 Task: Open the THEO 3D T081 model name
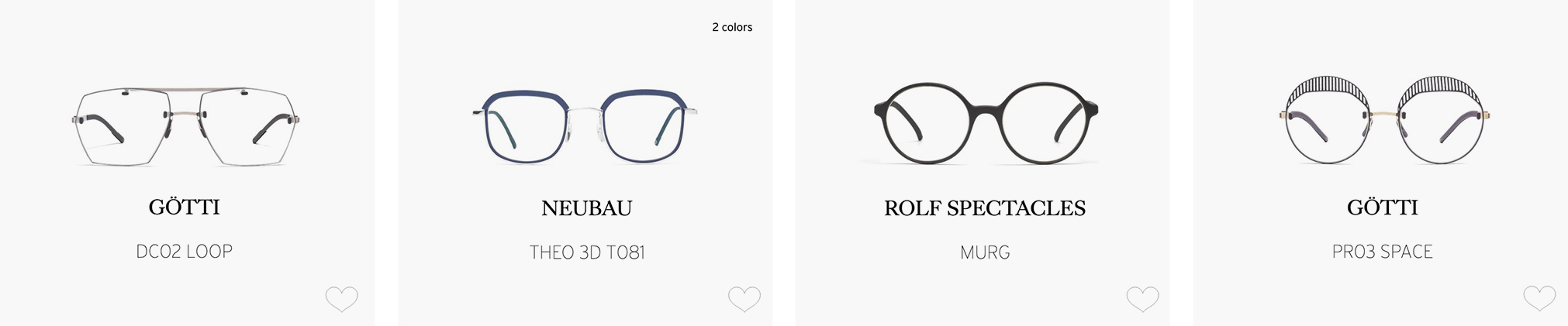click(587, 252)
